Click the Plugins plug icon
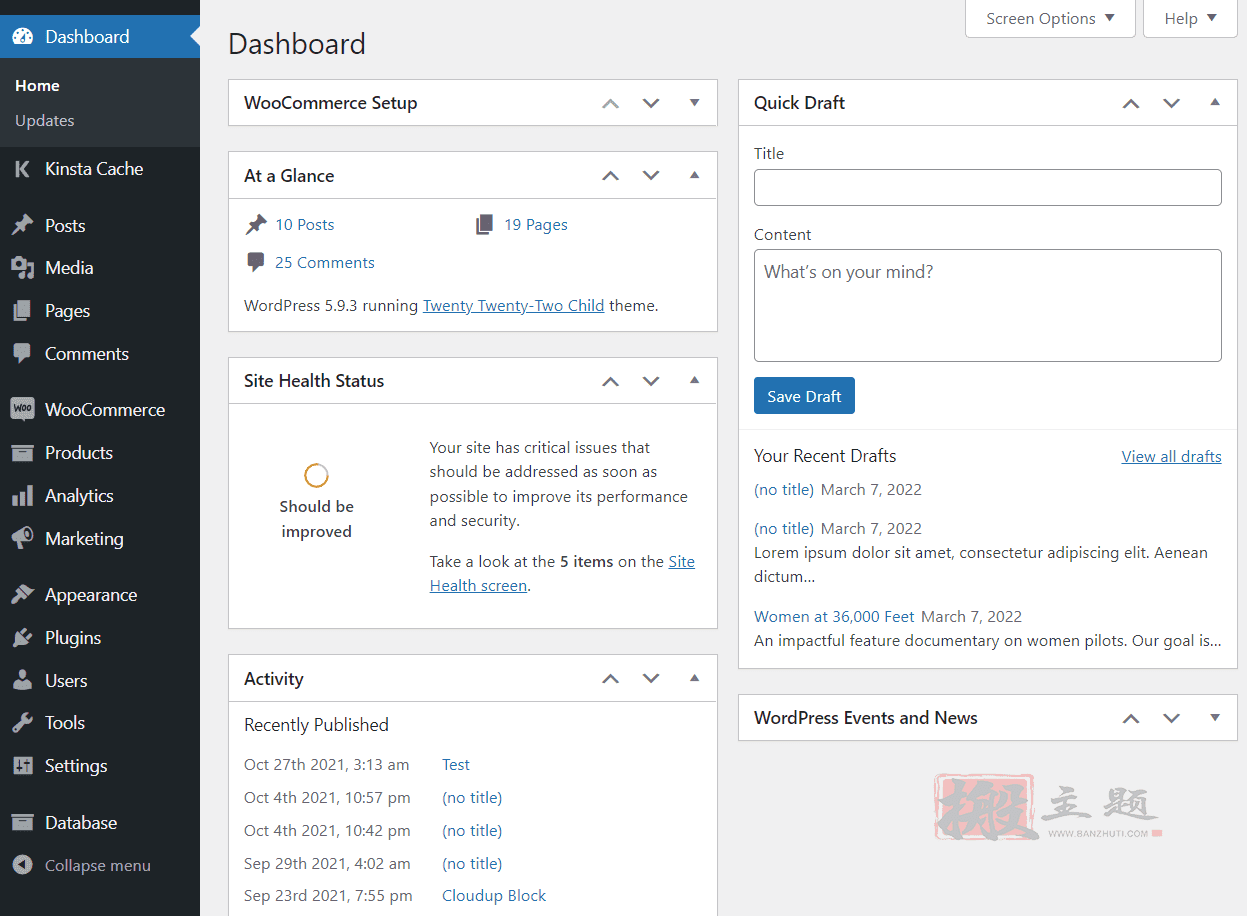 tap(22, 638)
